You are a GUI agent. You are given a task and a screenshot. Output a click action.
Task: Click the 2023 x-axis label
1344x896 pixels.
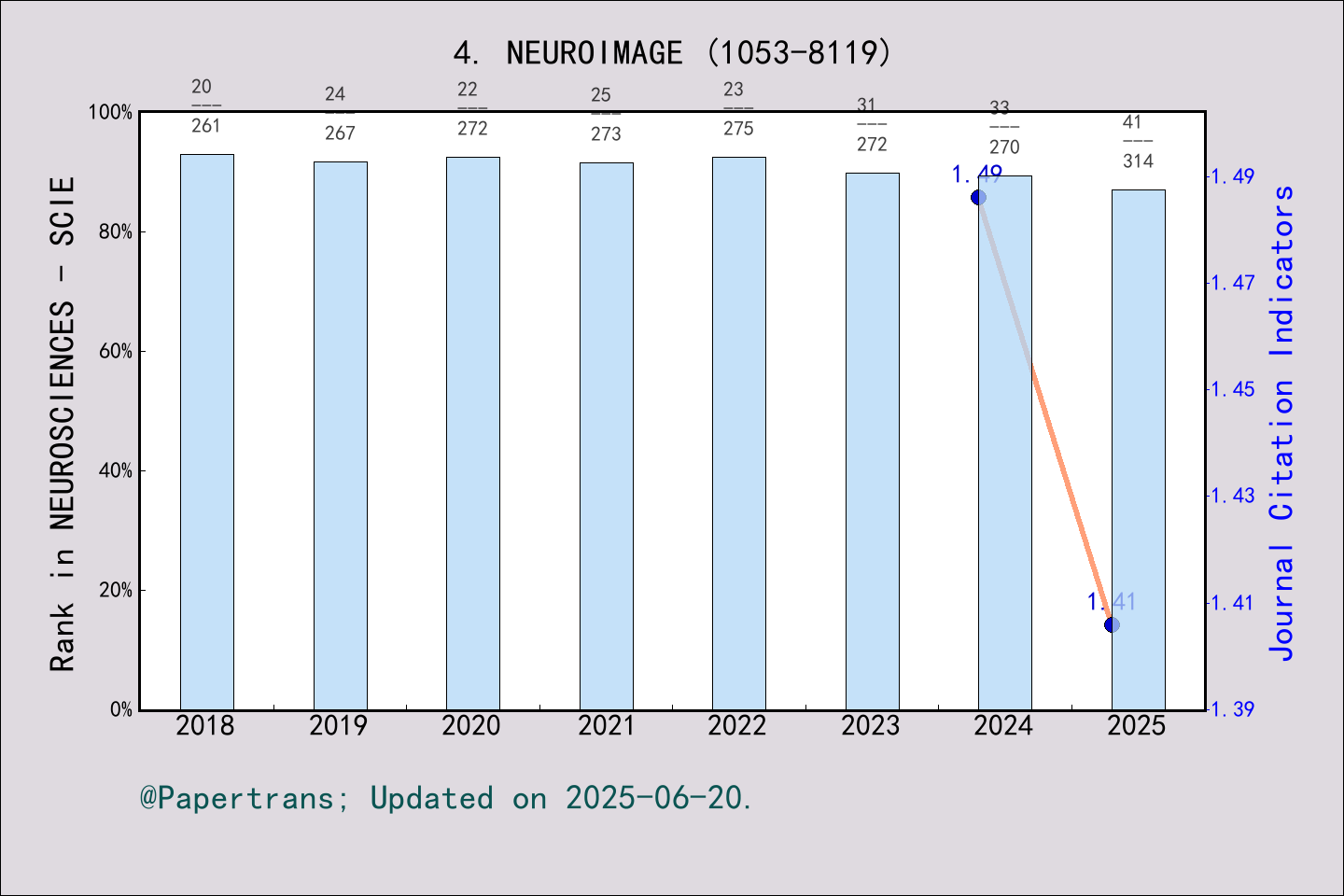click(x=871, y=725)
